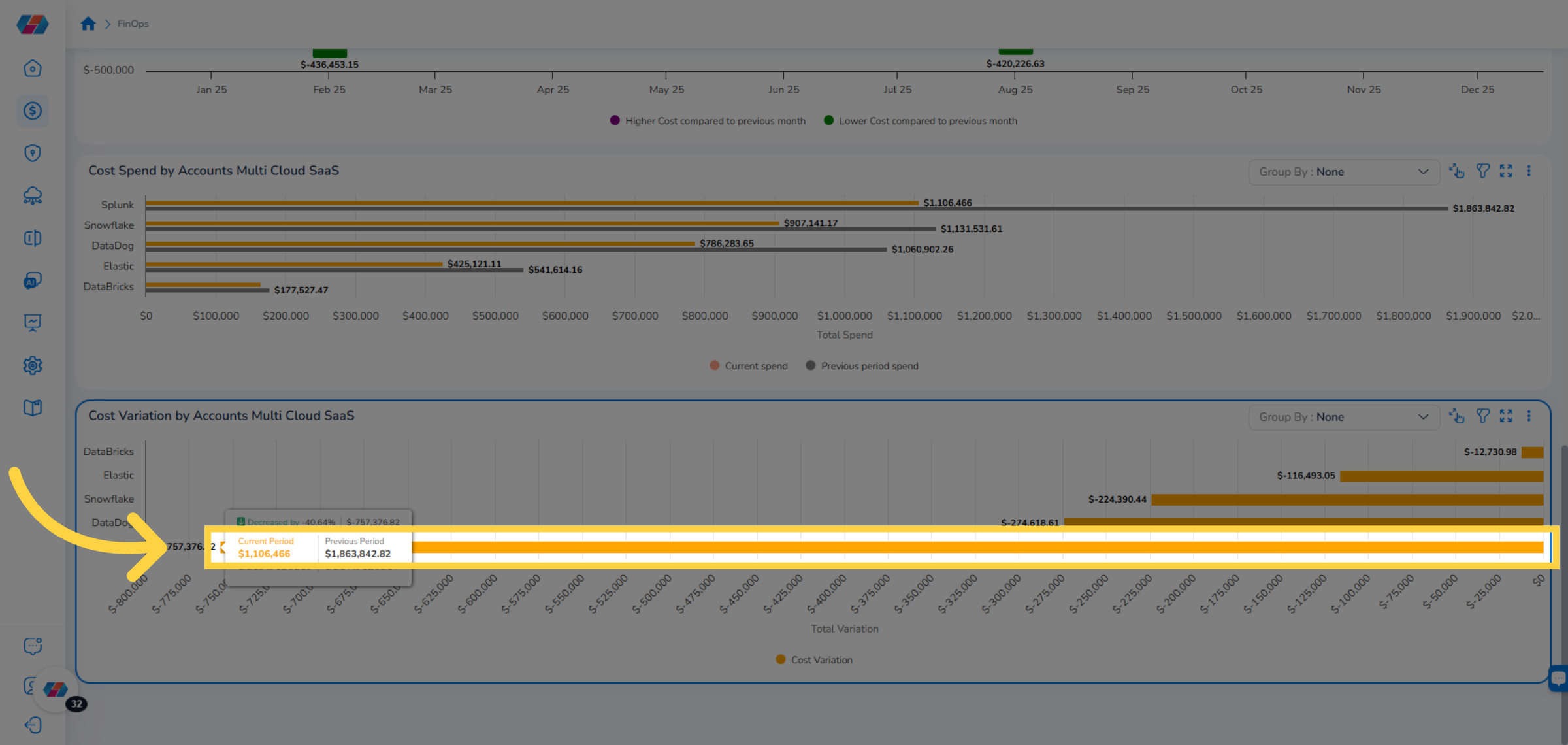Open the settings gear sidebar icon
This screenshot has width=1568, height=745.
point(33,365)
